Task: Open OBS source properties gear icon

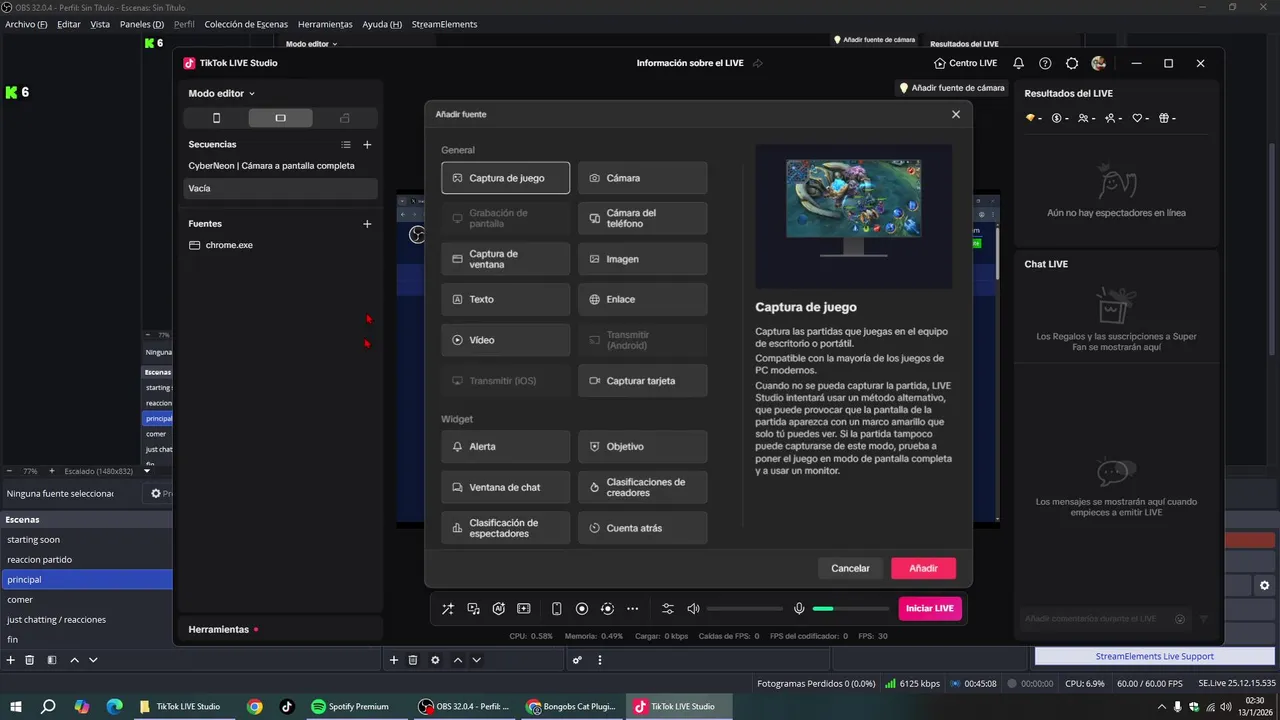Action: pos(435,660)
